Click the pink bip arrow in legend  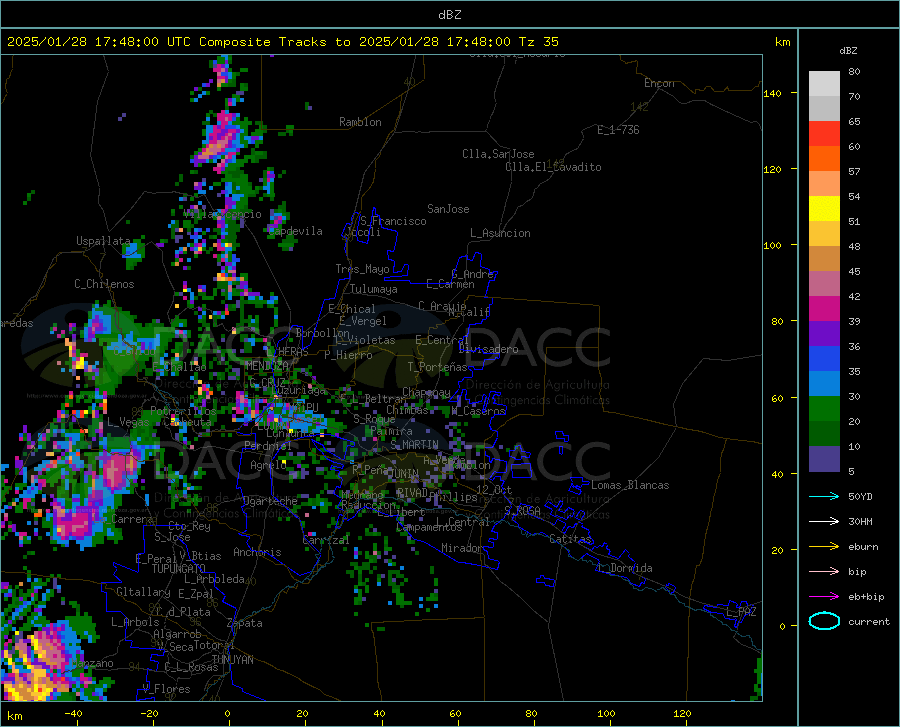pos(824,572)
